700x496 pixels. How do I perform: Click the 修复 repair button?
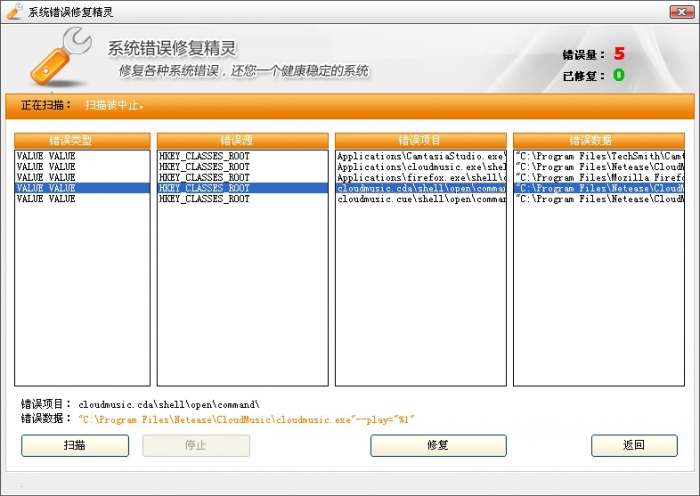pyautogui.click(x=438, y=445)
